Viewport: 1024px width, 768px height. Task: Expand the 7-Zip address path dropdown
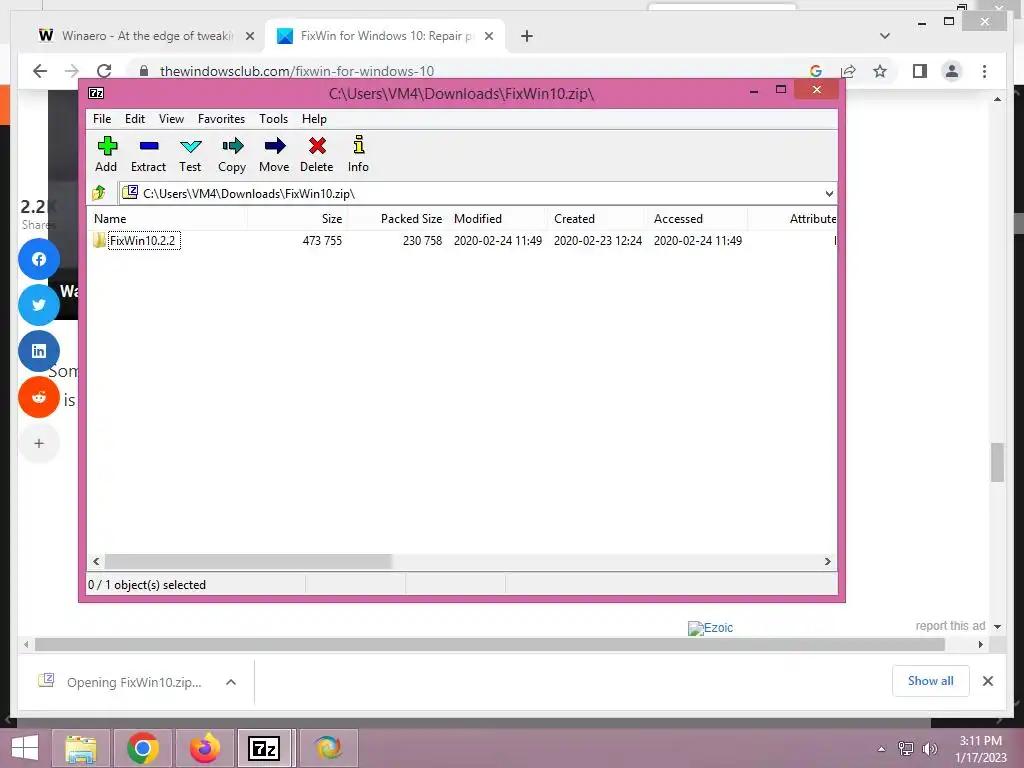coord(829,193)
